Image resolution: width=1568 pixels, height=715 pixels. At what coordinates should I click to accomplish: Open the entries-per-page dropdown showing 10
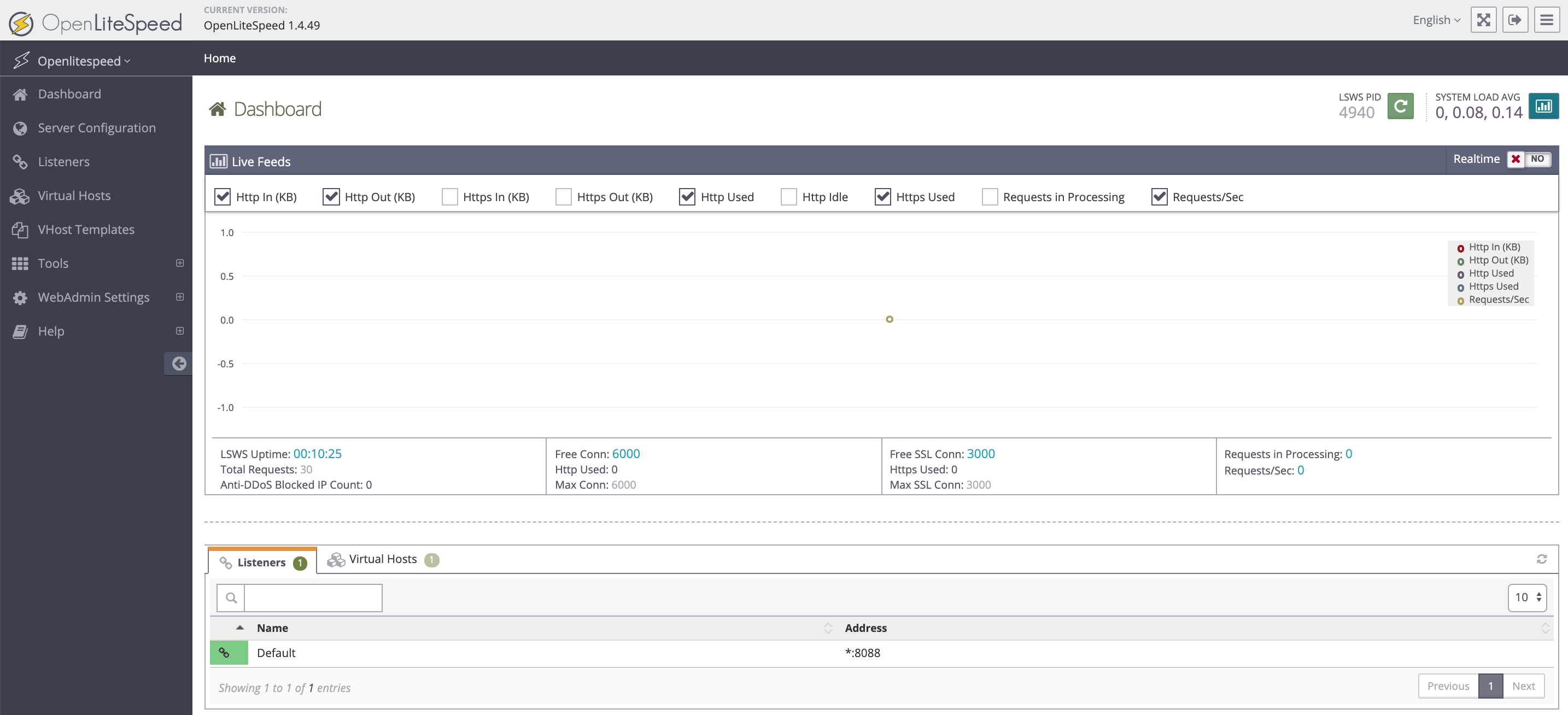pyautogui.click(x=1526, y=597)
